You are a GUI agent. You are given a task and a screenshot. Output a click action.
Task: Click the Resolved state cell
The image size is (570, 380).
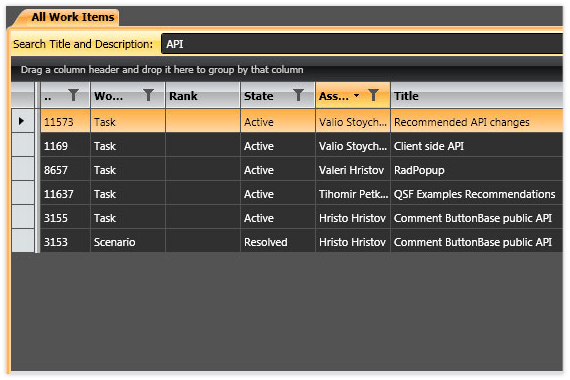pos(278,241)
